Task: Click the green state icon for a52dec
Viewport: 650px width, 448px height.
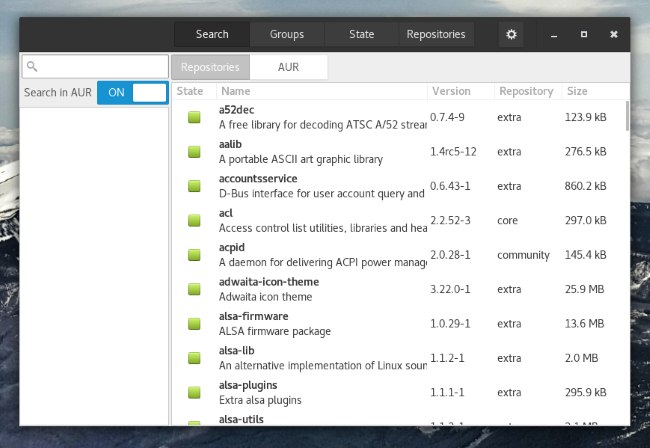Action: 194,117
